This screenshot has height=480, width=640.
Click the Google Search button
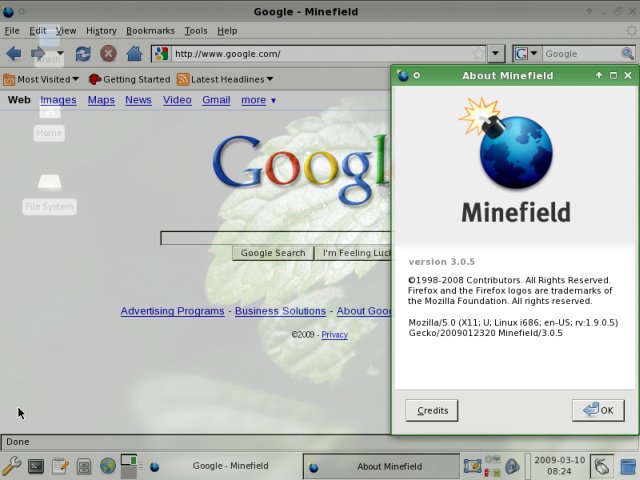[273, 253]
